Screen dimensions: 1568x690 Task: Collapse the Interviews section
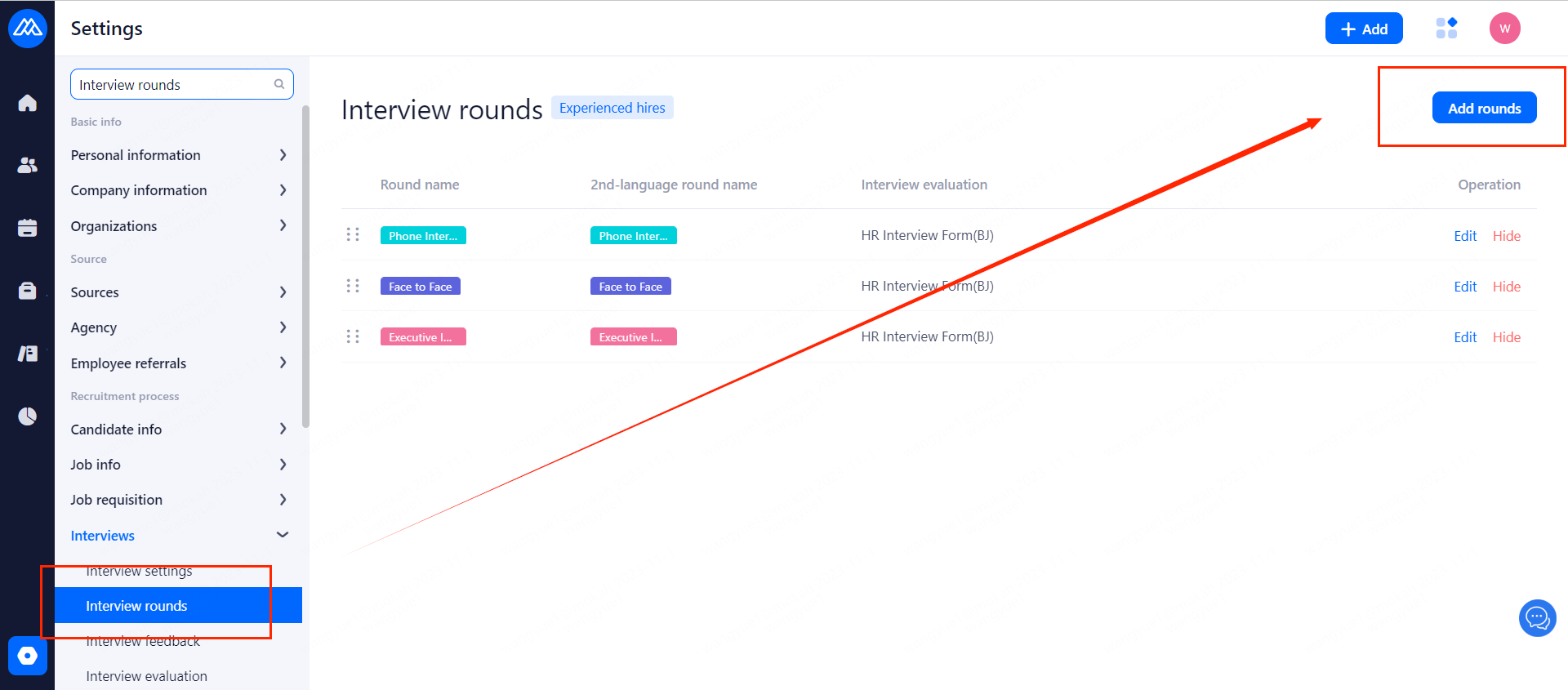(283, 535)
